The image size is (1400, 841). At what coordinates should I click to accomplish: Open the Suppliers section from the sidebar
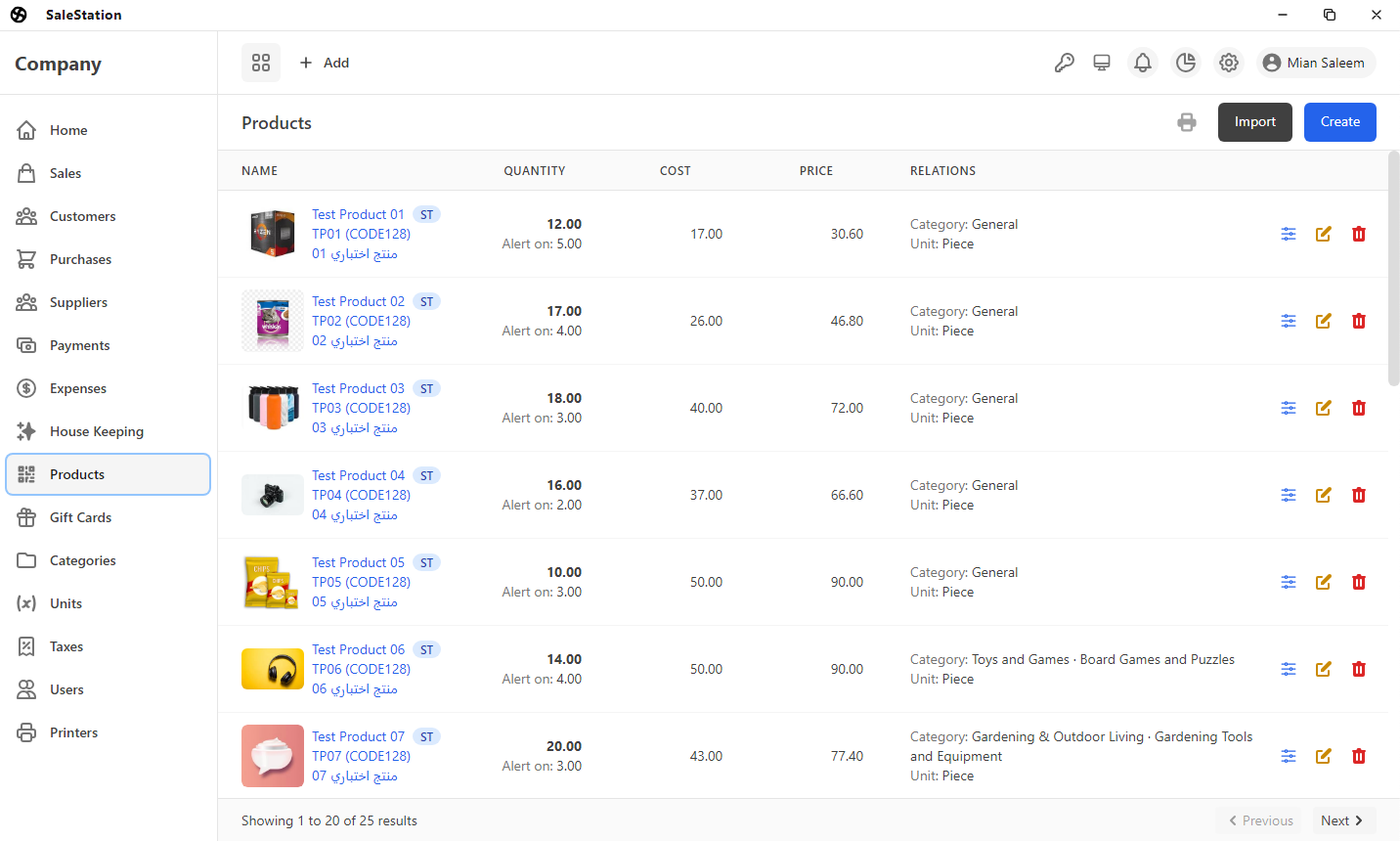[78, 301]
